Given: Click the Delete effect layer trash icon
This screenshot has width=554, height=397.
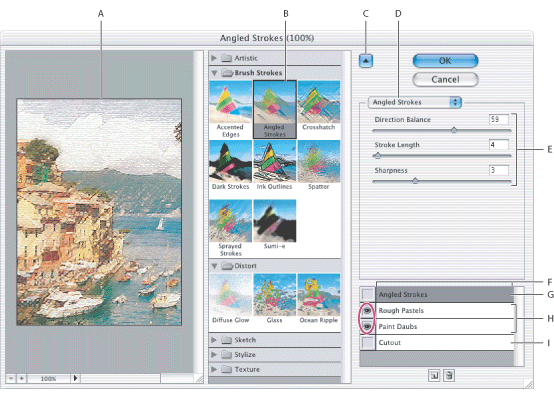Looking at the screenshot, I should [x=449, y=375].
